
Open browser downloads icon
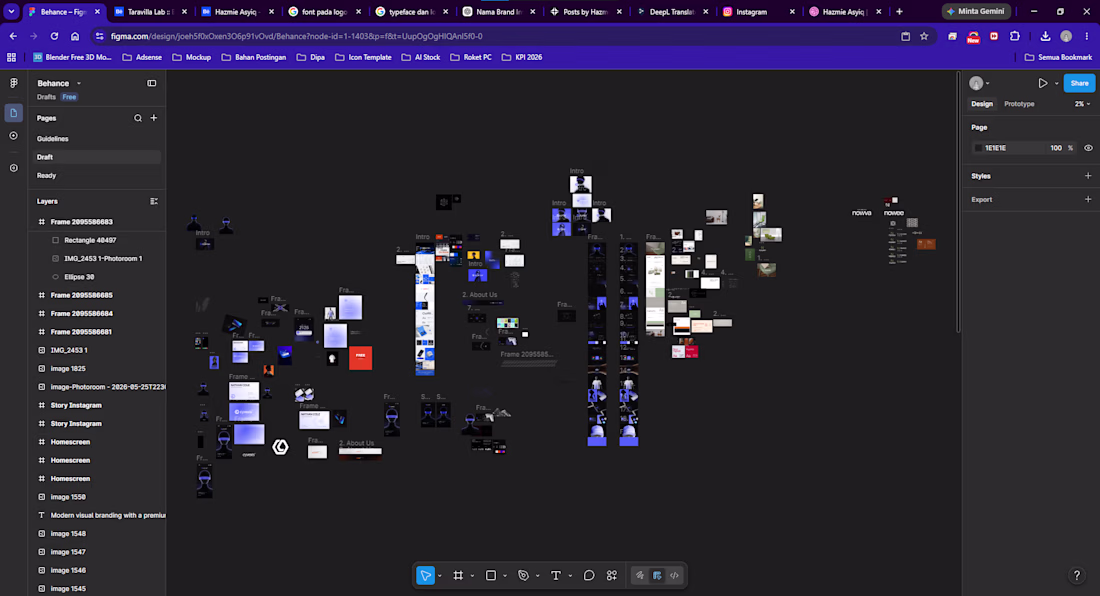coord(1045,36)
